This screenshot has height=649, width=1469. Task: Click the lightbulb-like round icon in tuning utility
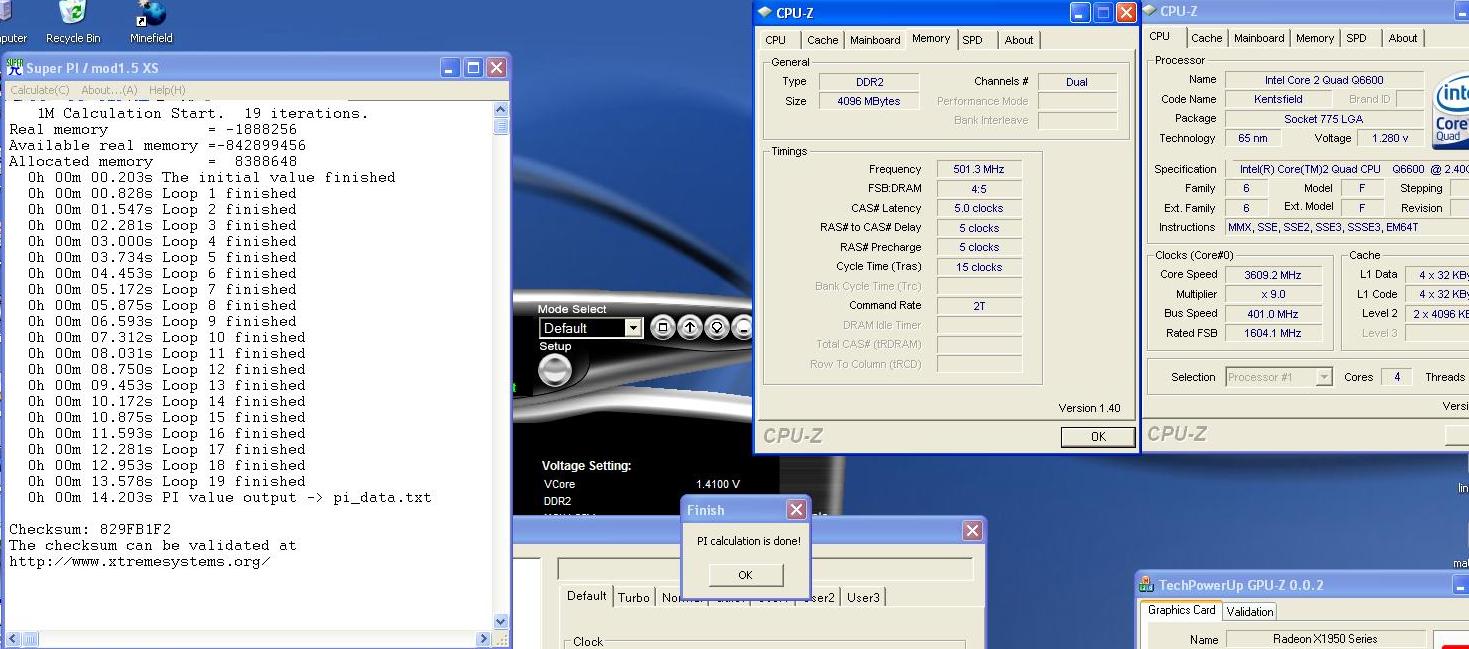[x=716, y=327]
